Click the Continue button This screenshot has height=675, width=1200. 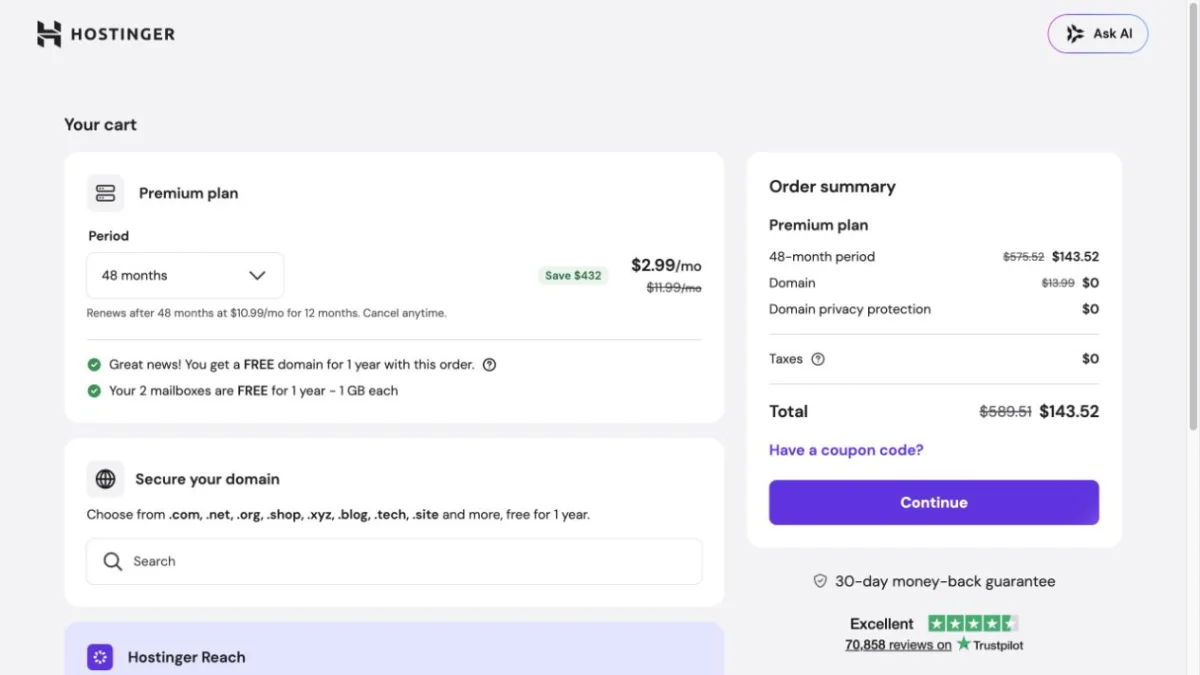click(934, 502)
